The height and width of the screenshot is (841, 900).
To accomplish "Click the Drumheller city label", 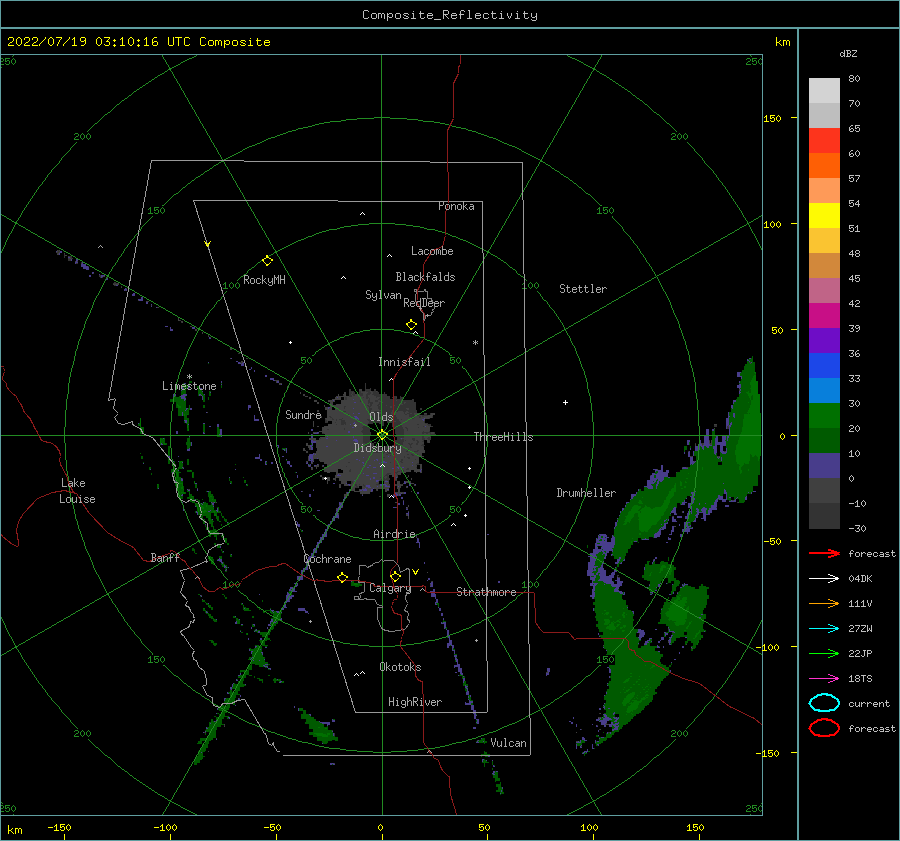I will pos(586,493).
